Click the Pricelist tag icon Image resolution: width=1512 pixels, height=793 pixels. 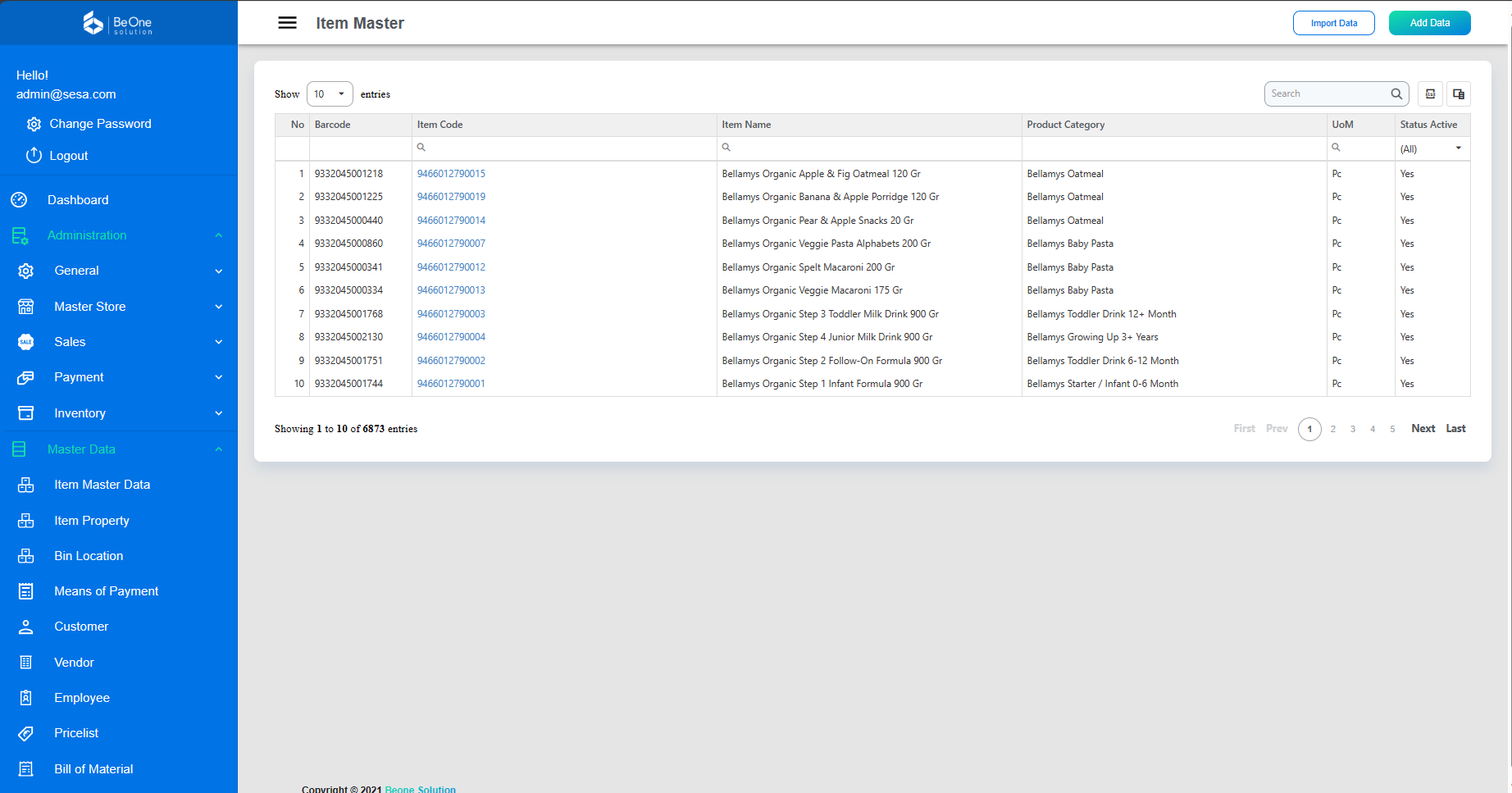pos(26,733)
